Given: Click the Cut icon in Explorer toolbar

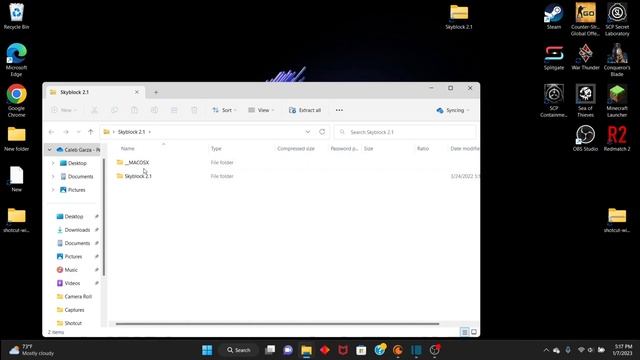Looking at the screenshot, I should coord(94,110).
